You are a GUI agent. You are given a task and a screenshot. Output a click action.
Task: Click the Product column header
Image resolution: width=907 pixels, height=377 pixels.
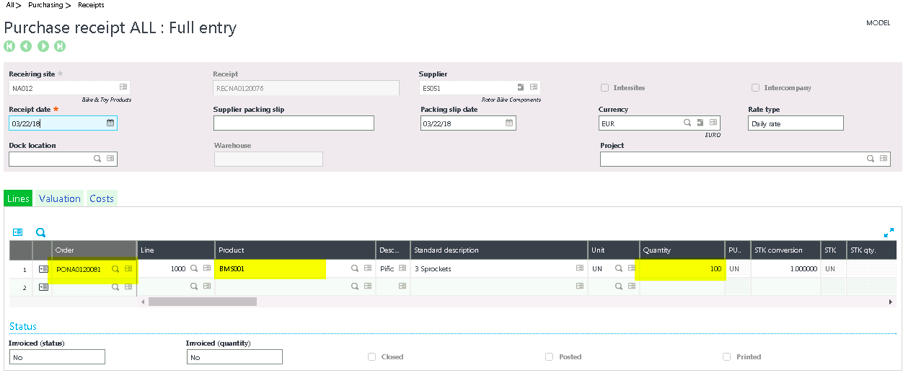[x=296, y=250]
